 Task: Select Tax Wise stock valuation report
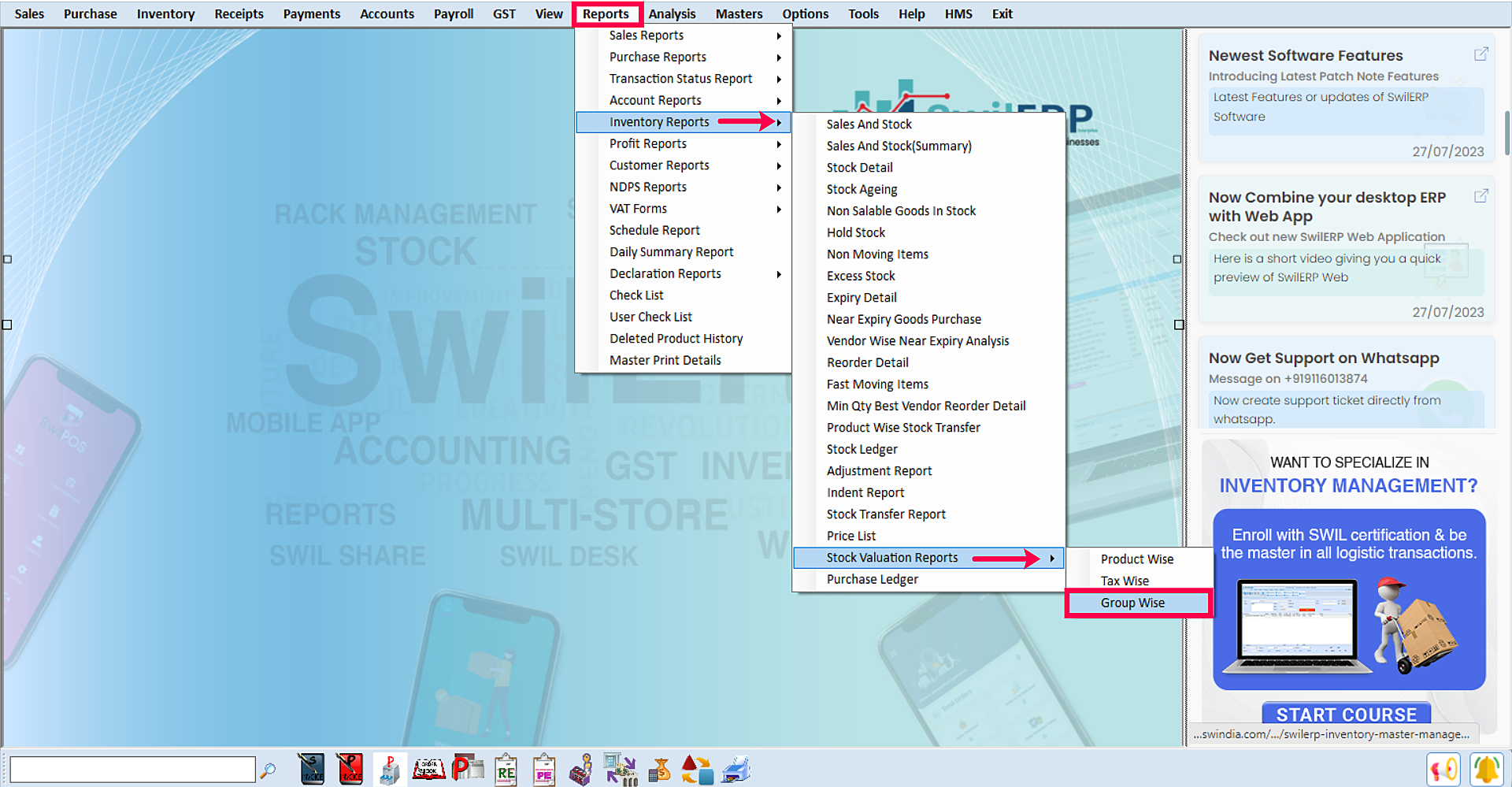(x=1139, y=581)
